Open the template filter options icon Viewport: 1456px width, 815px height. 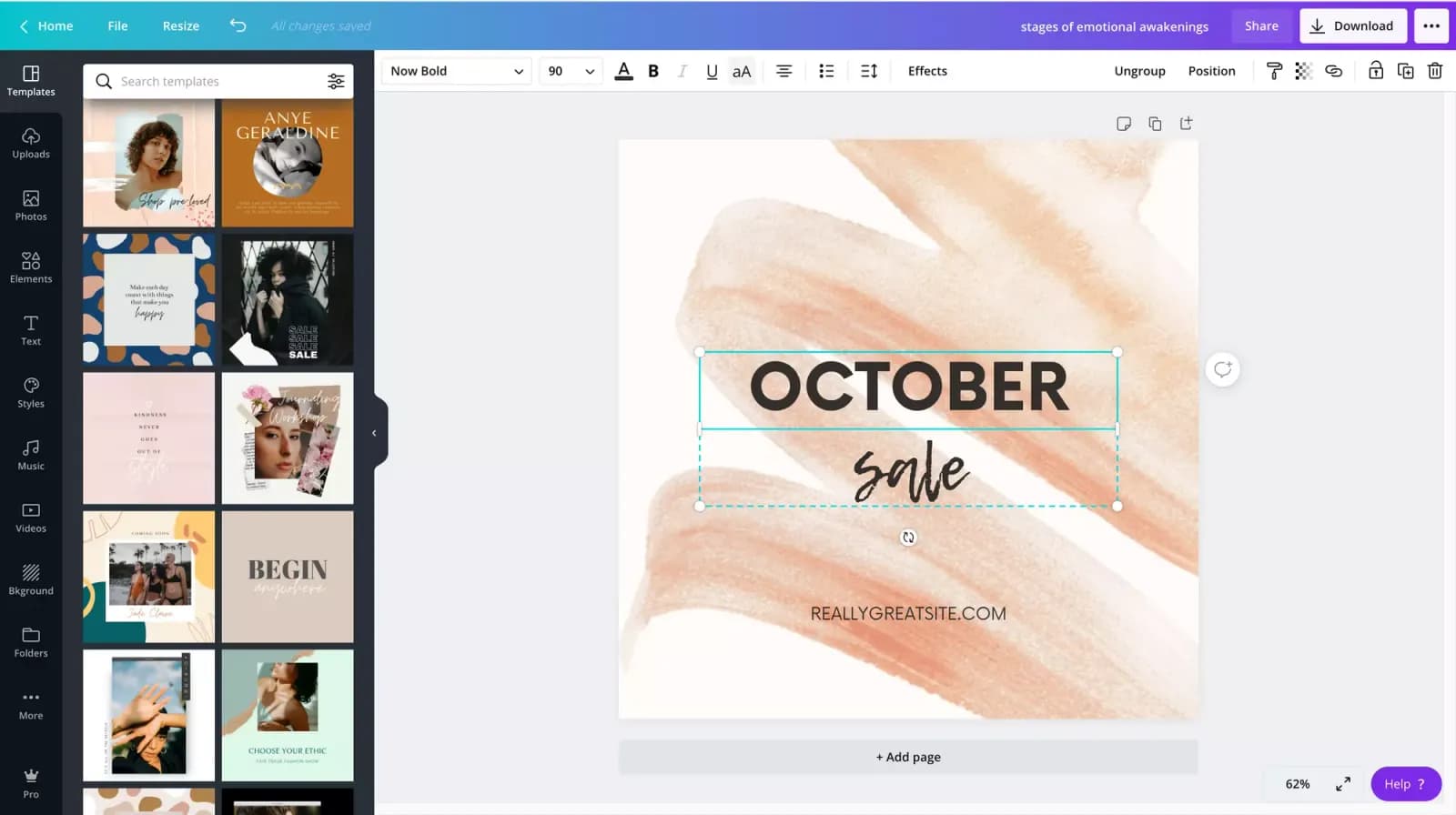tap(336, 81)
